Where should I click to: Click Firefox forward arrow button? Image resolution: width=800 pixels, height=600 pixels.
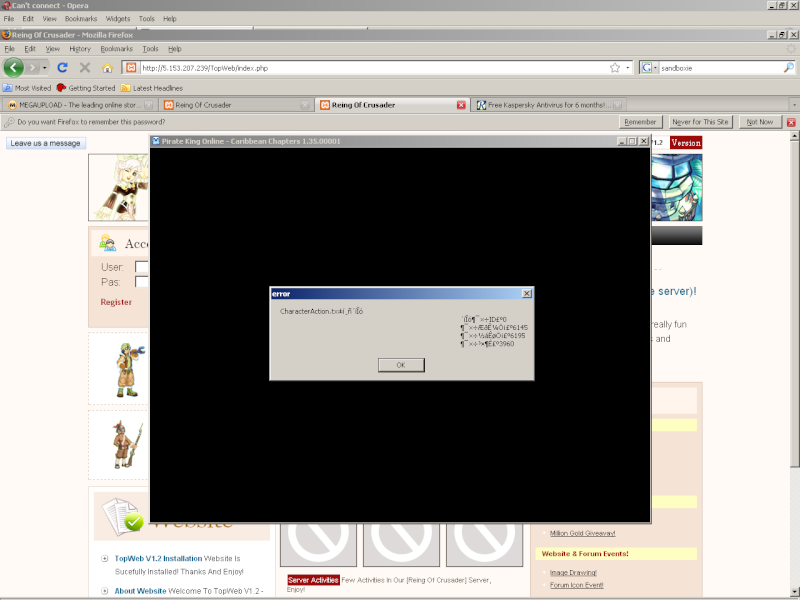pyautogui.click(x=32, y=67)
